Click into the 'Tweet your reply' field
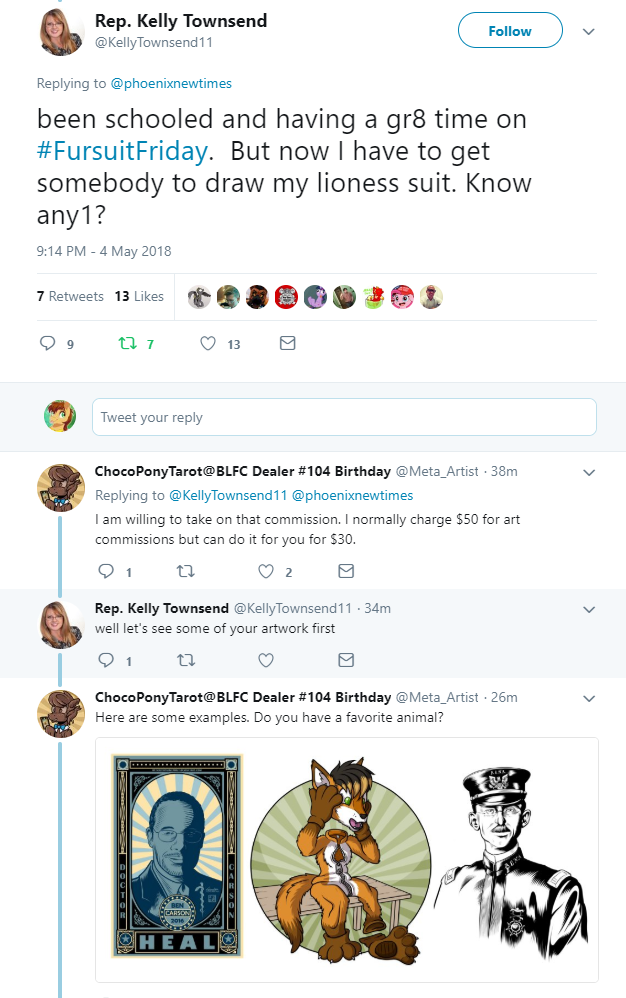 click(344, 417)
